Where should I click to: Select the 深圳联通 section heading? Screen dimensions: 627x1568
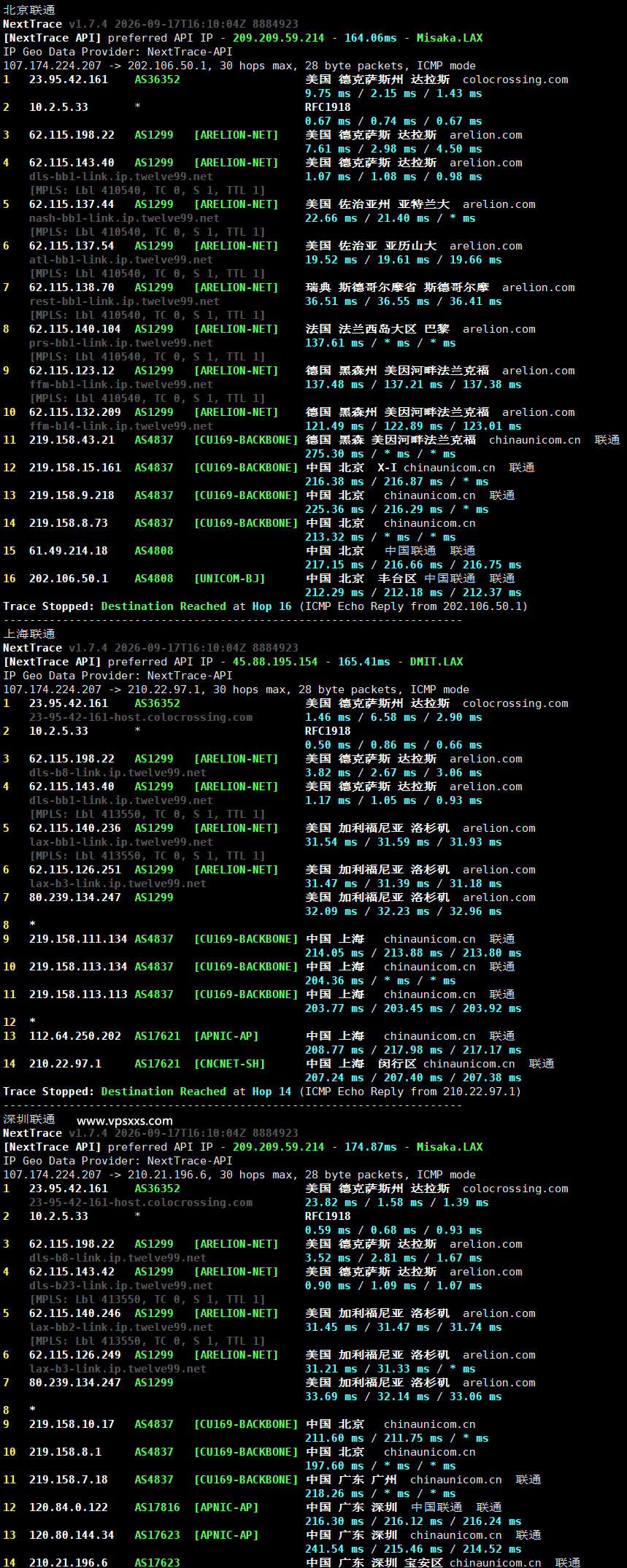(x=29, y=1119)
